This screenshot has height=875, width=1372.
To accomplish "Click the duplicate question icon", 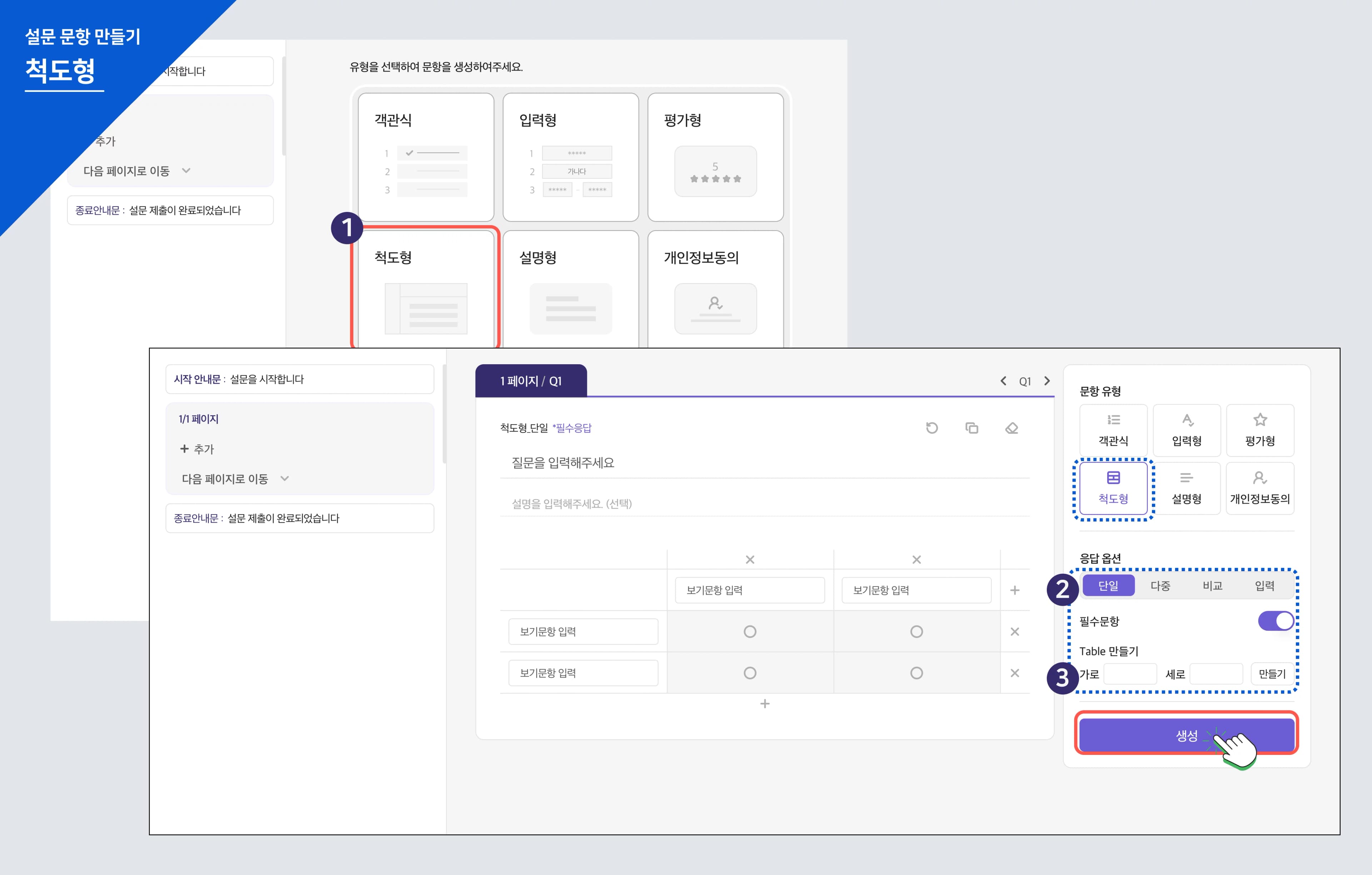I will point(971,428).
